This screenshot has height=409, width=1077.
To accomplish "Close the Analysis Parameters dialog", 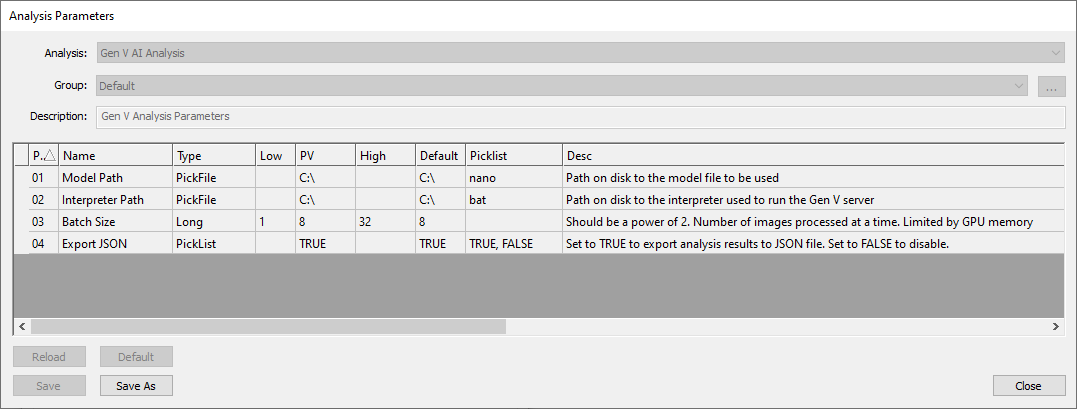I will [1028, 386].
